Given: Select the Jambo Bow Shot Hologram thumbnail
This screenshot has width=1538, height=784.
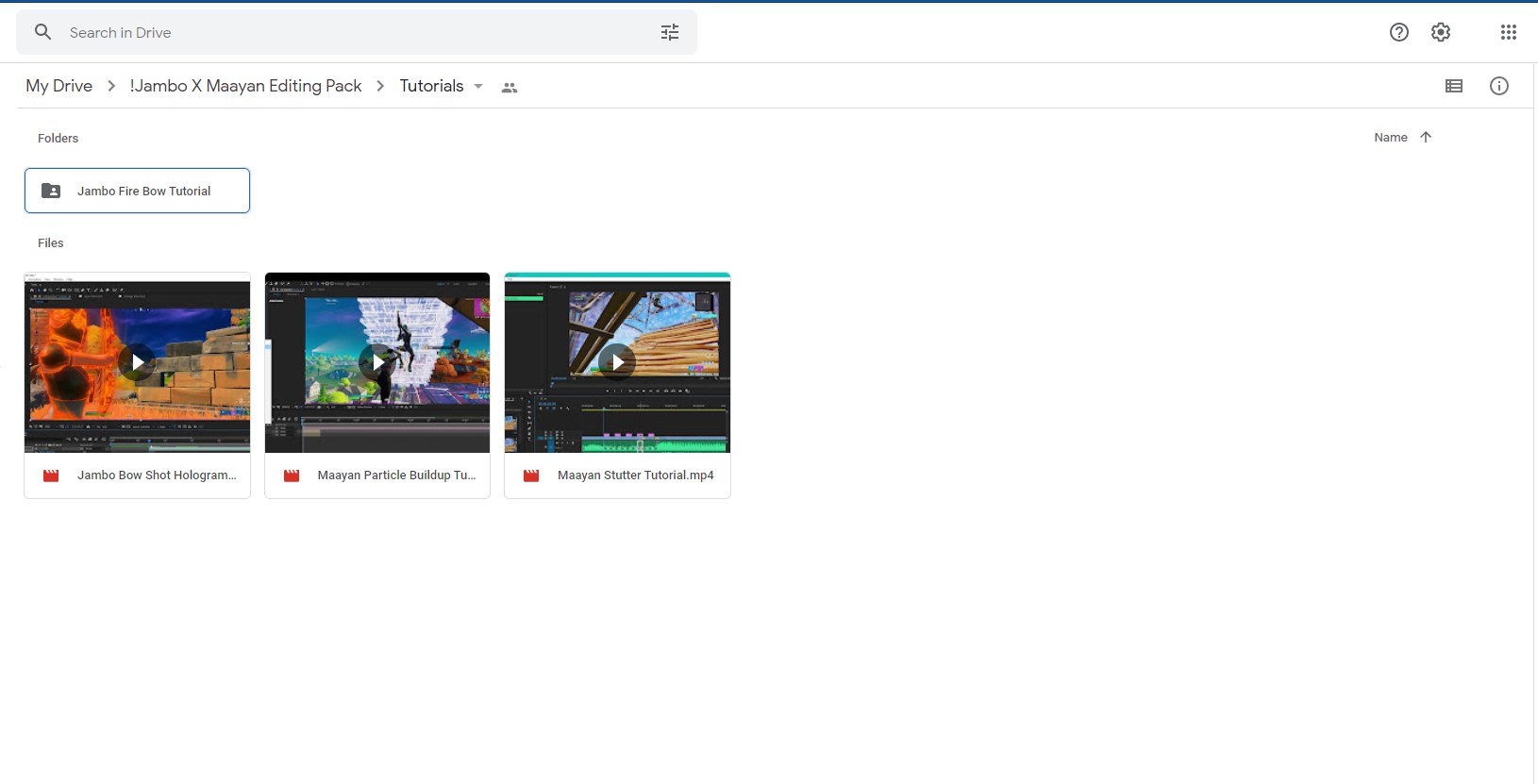Looking at the screenshot, I should click(138, 362).
